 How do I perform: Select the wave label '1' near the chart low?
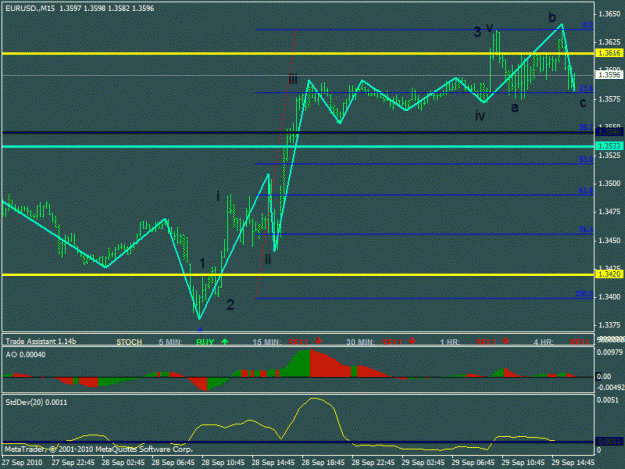point(202,263)
